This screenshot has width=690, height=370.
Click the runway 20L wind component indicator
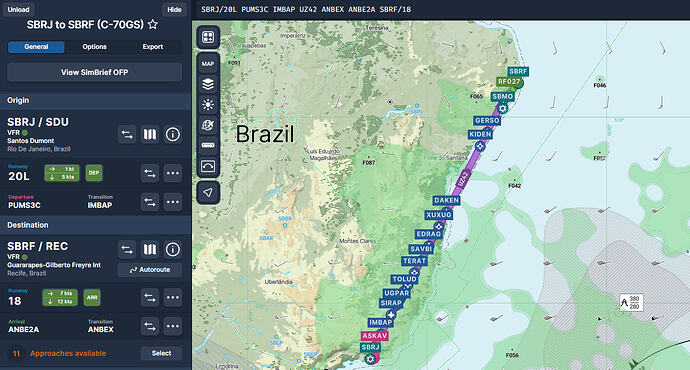[x=62, y=173]
